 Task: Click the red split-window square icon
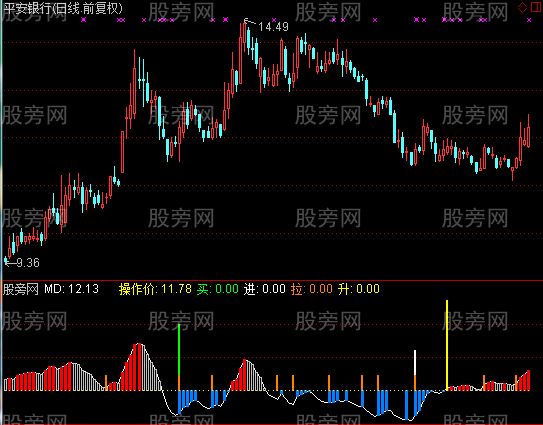click(536, 7)
